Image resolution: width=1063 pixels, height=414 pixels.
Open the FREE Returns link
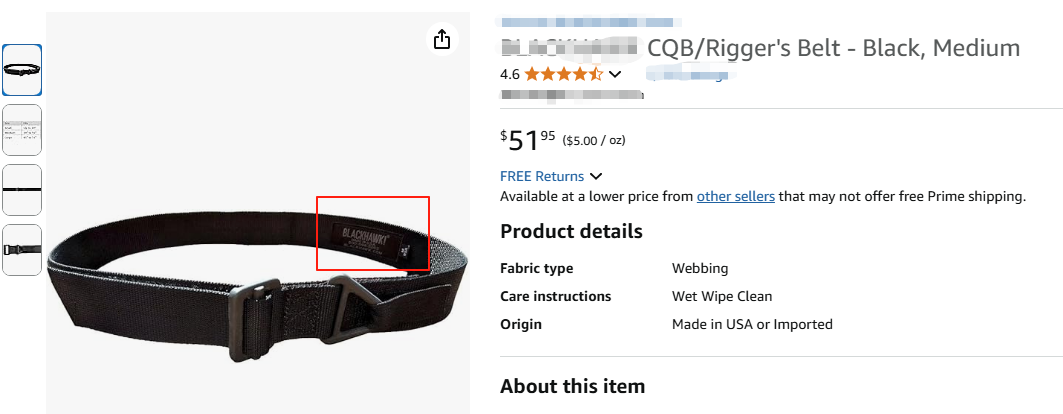(x=542, y=176)
